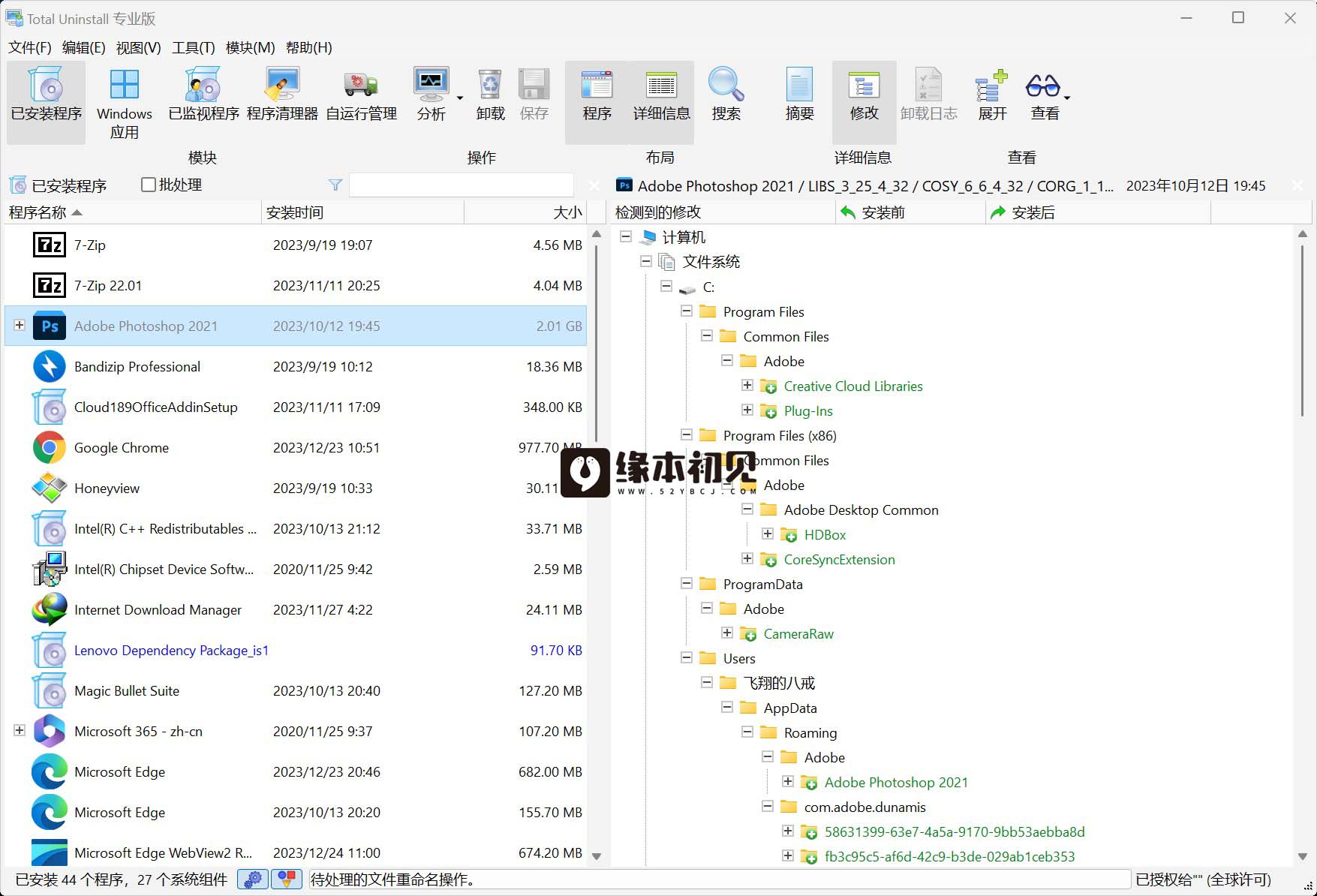Click the program list vertical scrollbar
The height and width of the screenshot is (896, 1317).
[597, 341]
